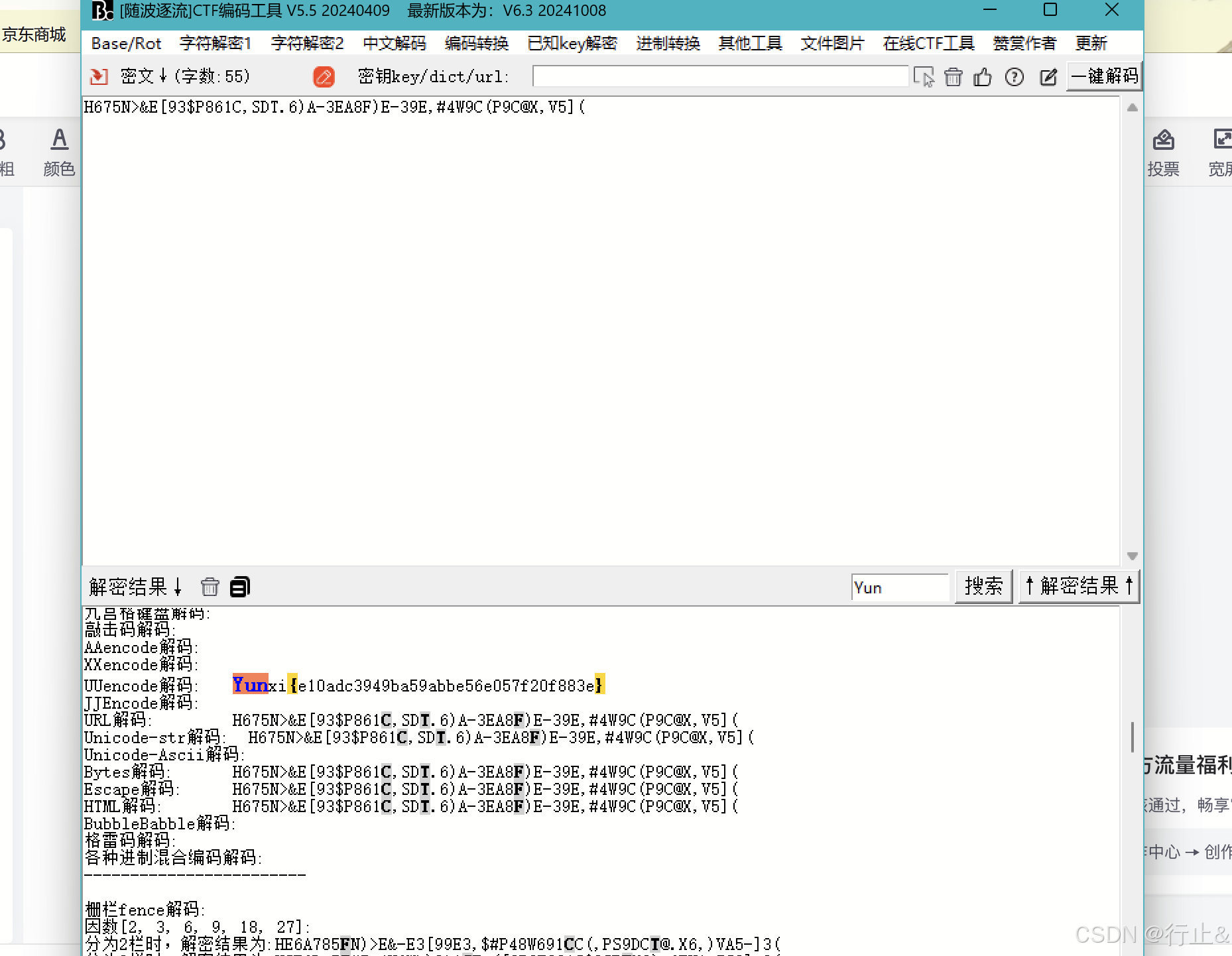This screenshot has width=1232, height=956.
Task: Click the 格雷码解码 row label
Action: pyautogui.click(x=130, y=841)
